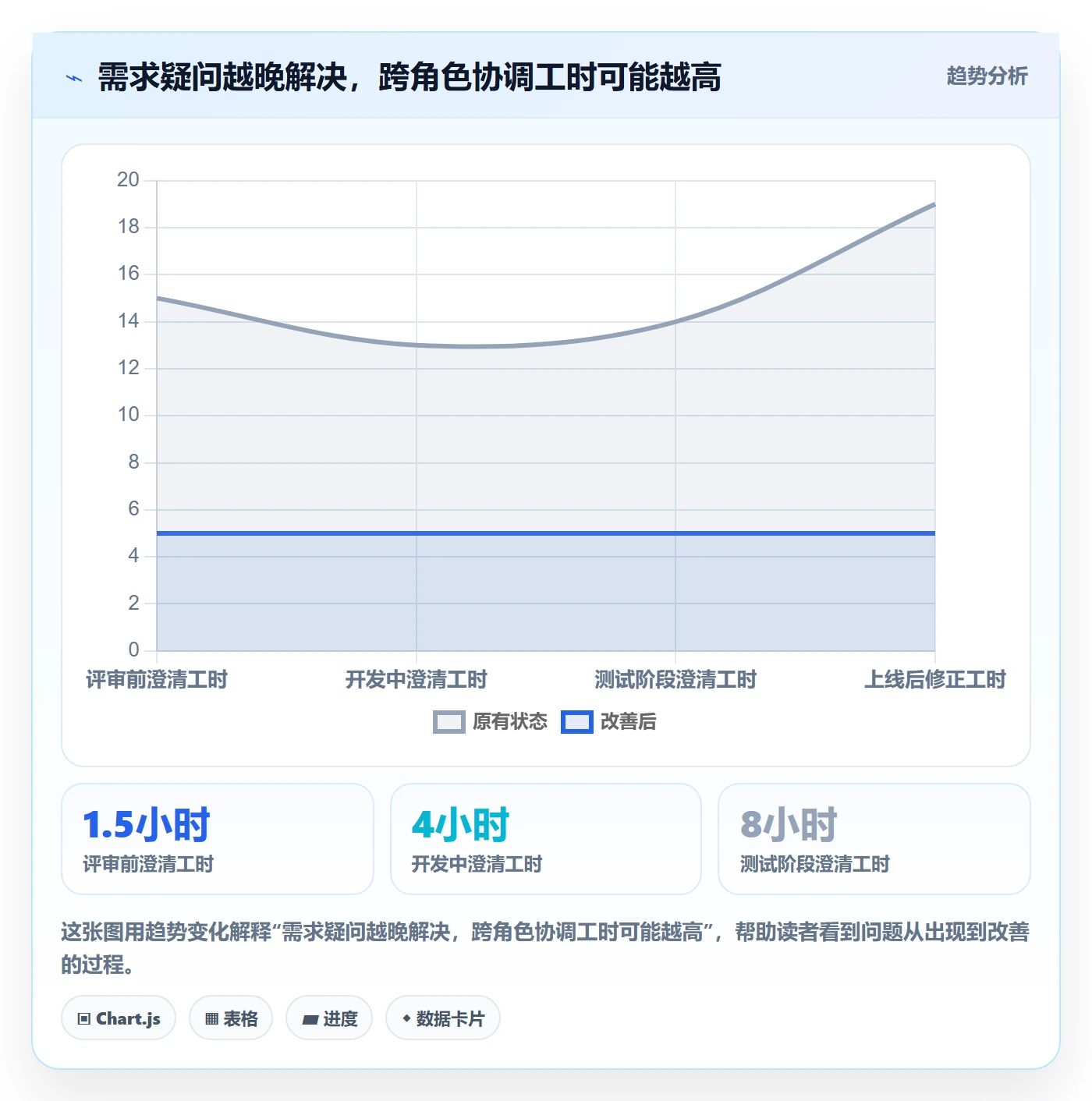
Task: Click the 上线后修正工时 x-axis label
Action: pos(935,680)
